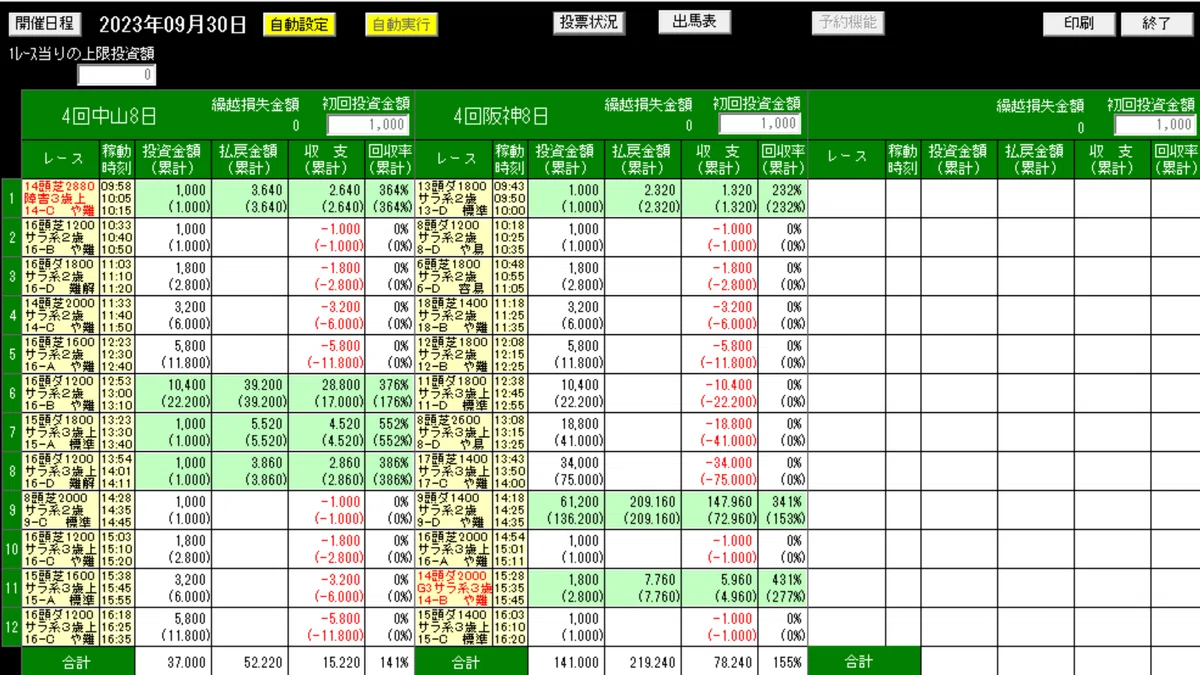Select Hanshin payout cell 2.320
Screen dimensions: 1200x675
643,199
